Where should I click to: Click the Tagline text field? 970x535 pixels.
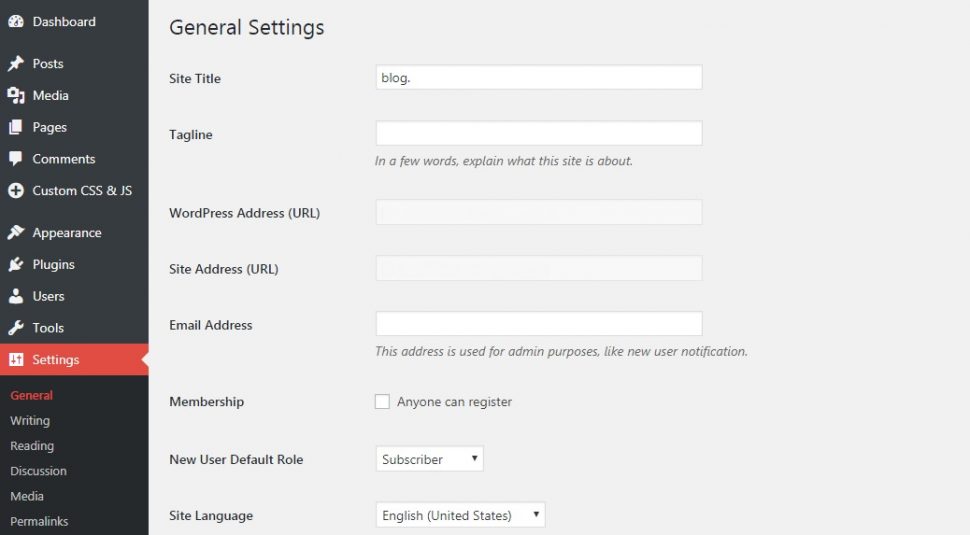tap(539, 133)
